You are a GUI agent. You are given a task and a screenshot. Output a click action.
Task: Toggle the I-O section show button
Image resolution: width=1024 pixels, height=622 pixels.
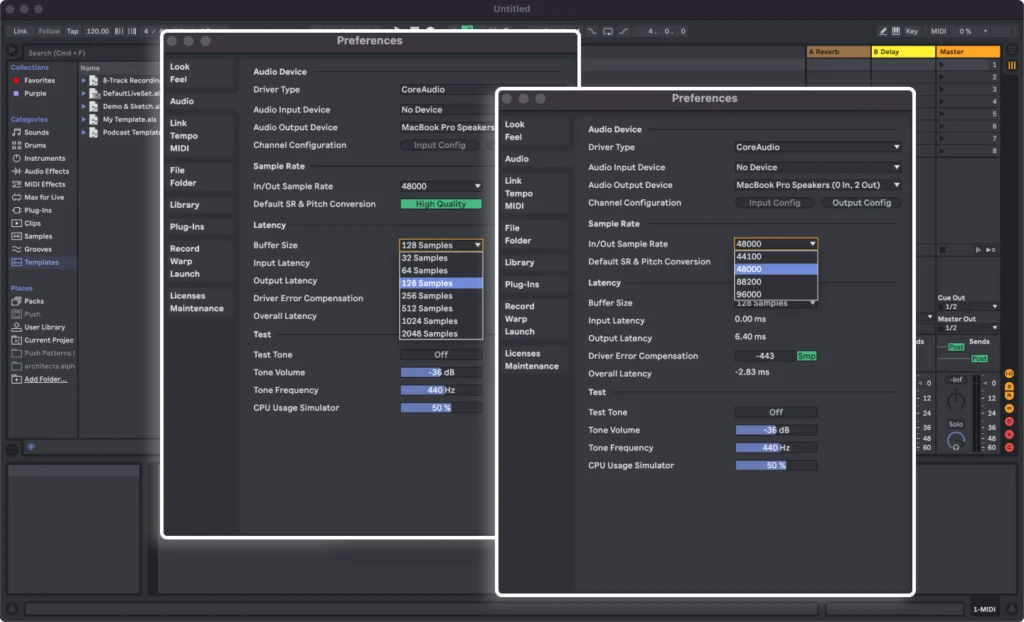coord(1009,374)
